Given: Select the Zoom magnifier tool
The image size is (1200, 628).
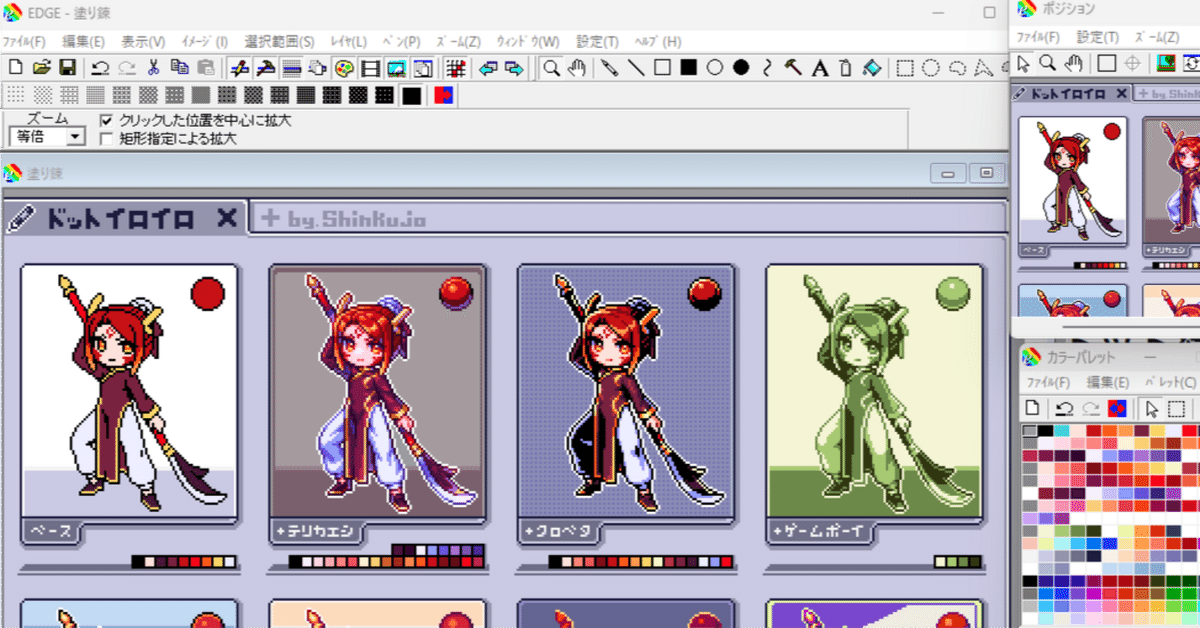Looking at the screenshot, I should pyautogui.click(x=552, y=68).
